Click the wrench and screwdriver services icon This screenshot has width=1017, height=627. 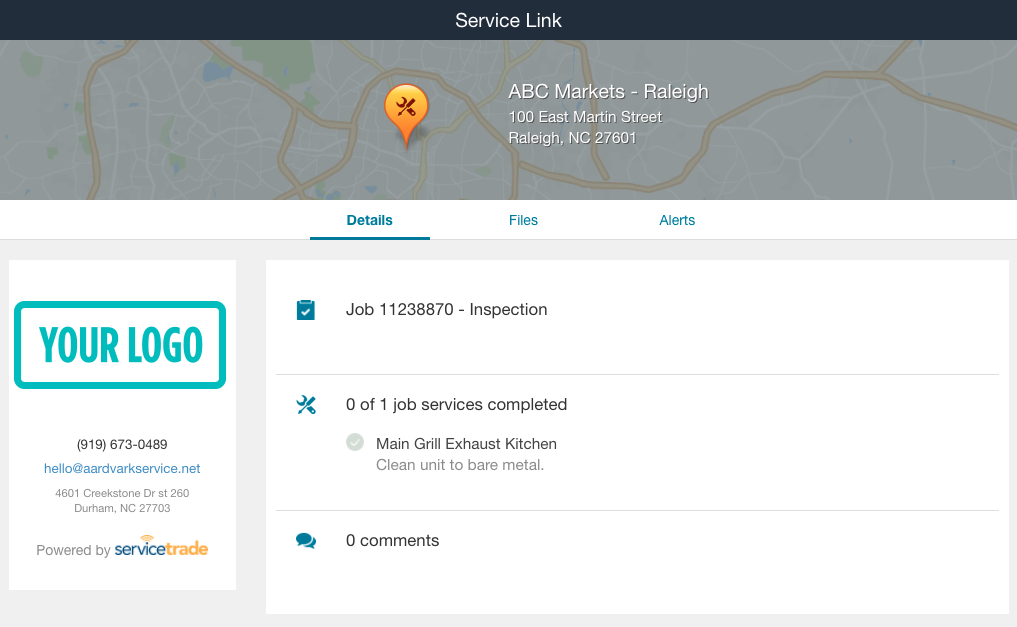click(x=305, y=405)
